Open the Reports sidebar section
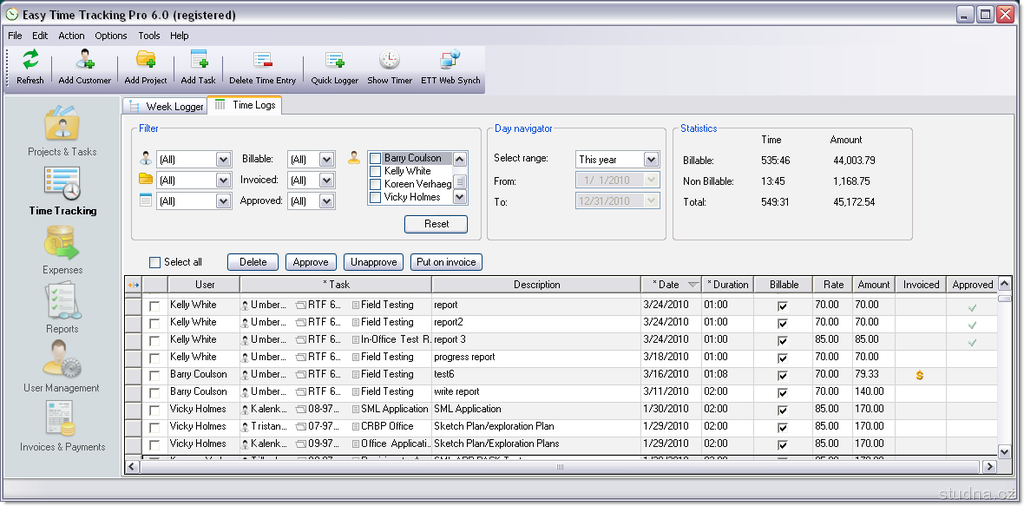Image resolution: width=1024 pixels, height=506 pixels. click(62, 303)
